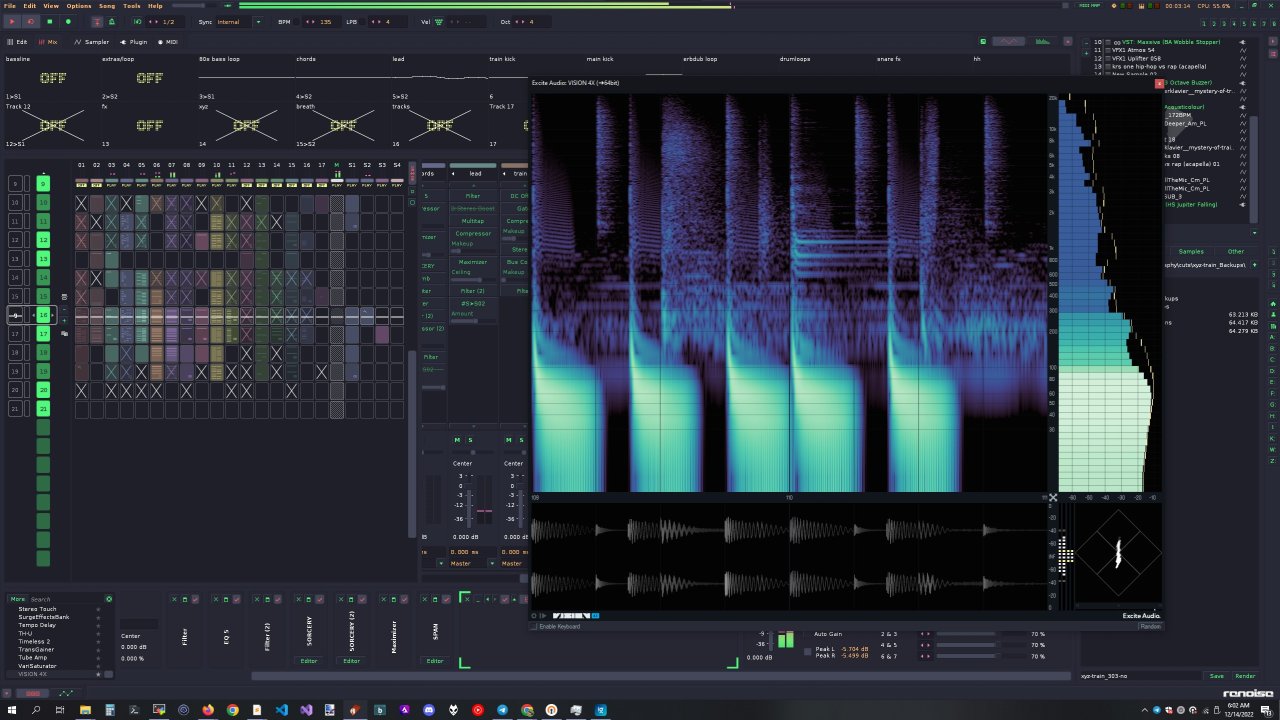Screen dimensions: 1280x720
Task: Click the Discord icon in taskbar
Action: coord(429,709)
